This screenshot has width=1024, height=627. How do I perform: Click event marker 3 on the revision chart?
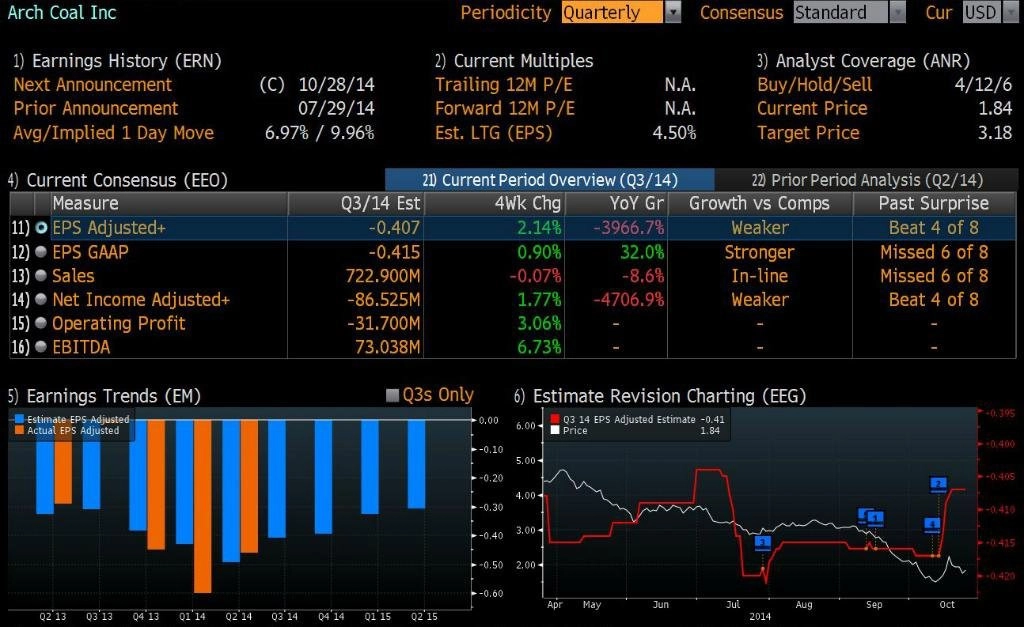[762, 543]
